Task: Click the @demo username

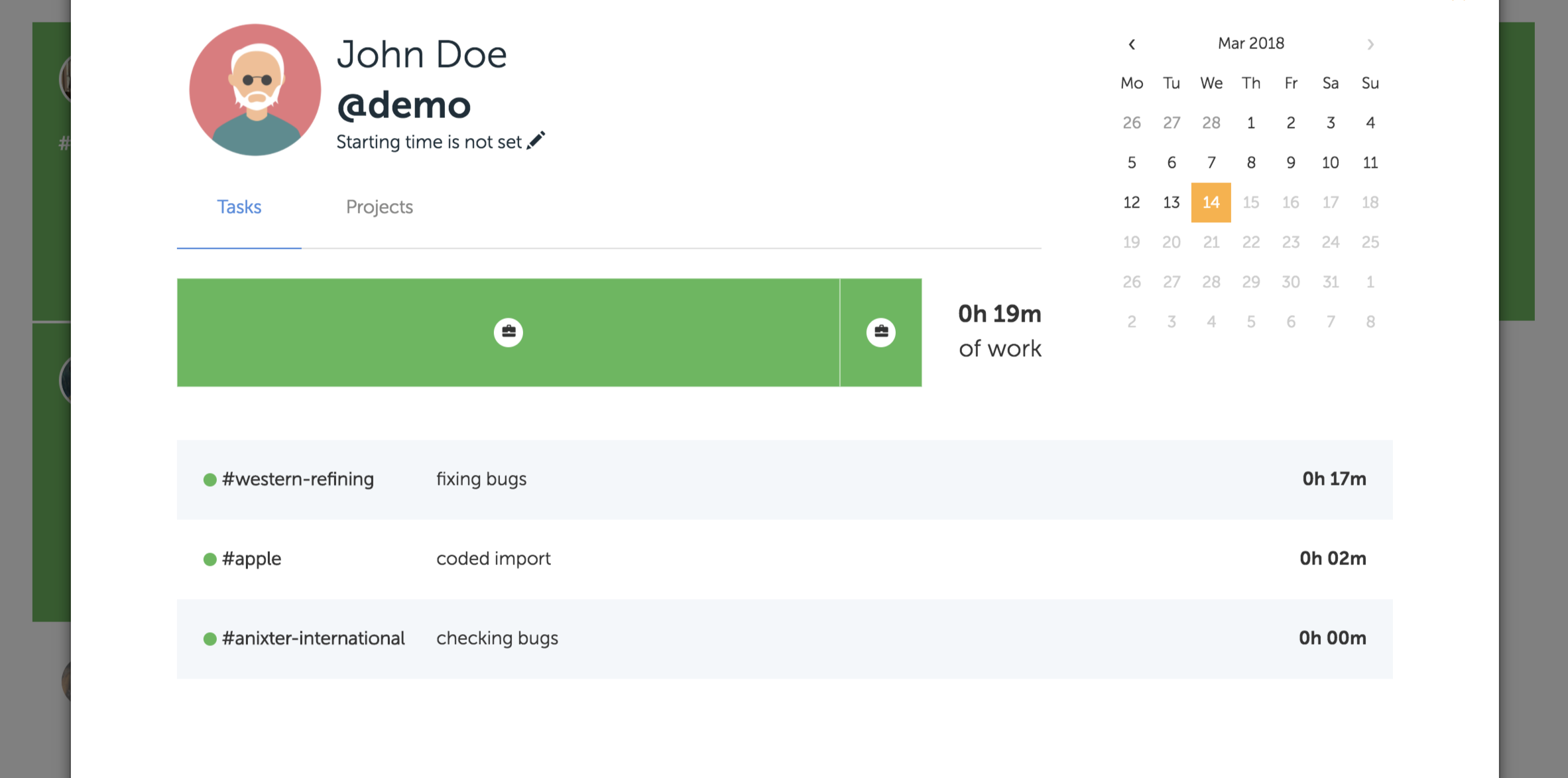Action: coord(404,105)
